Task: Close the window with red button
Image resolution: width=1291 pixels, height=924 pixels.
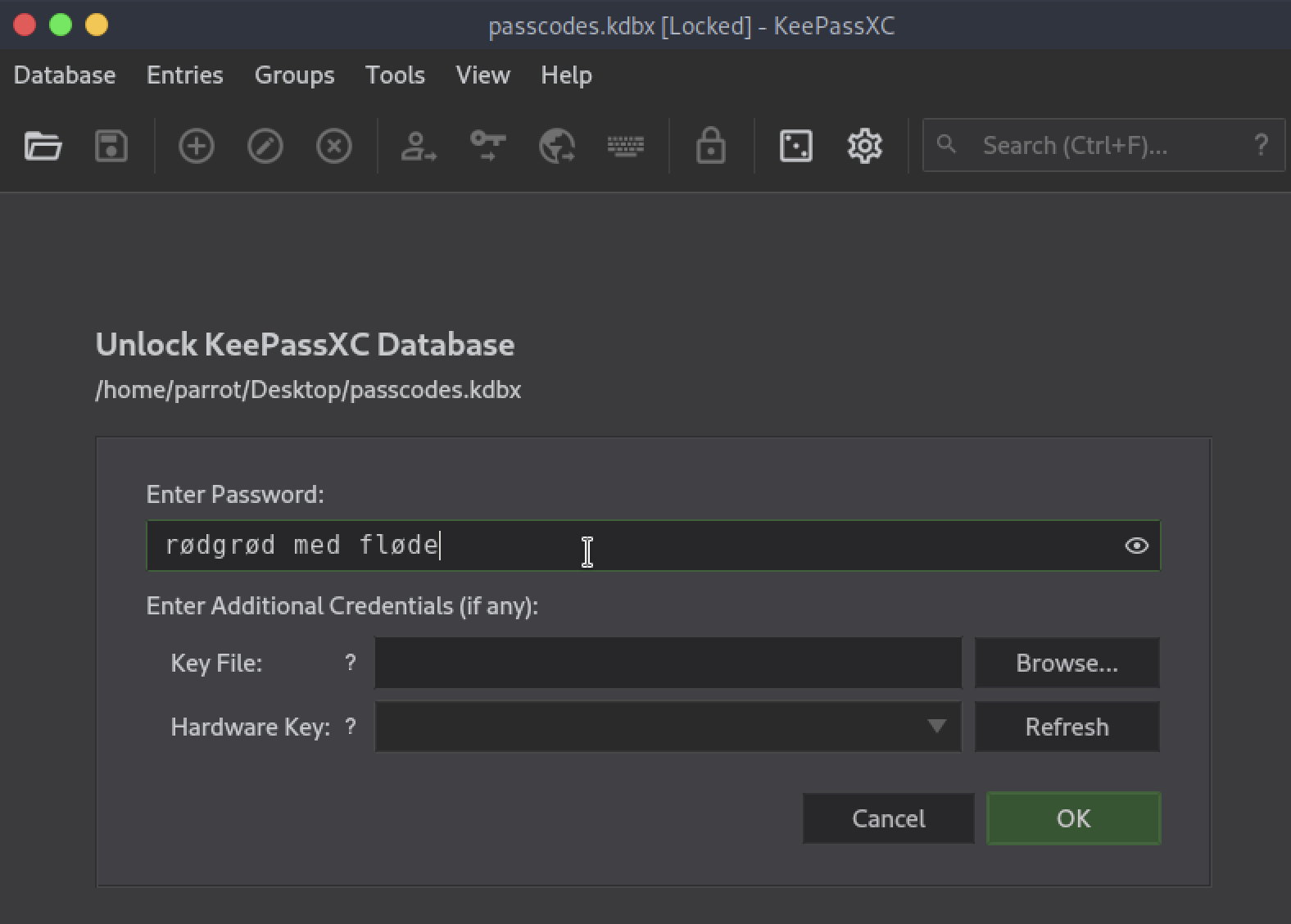Action: [x=25, y=25]
